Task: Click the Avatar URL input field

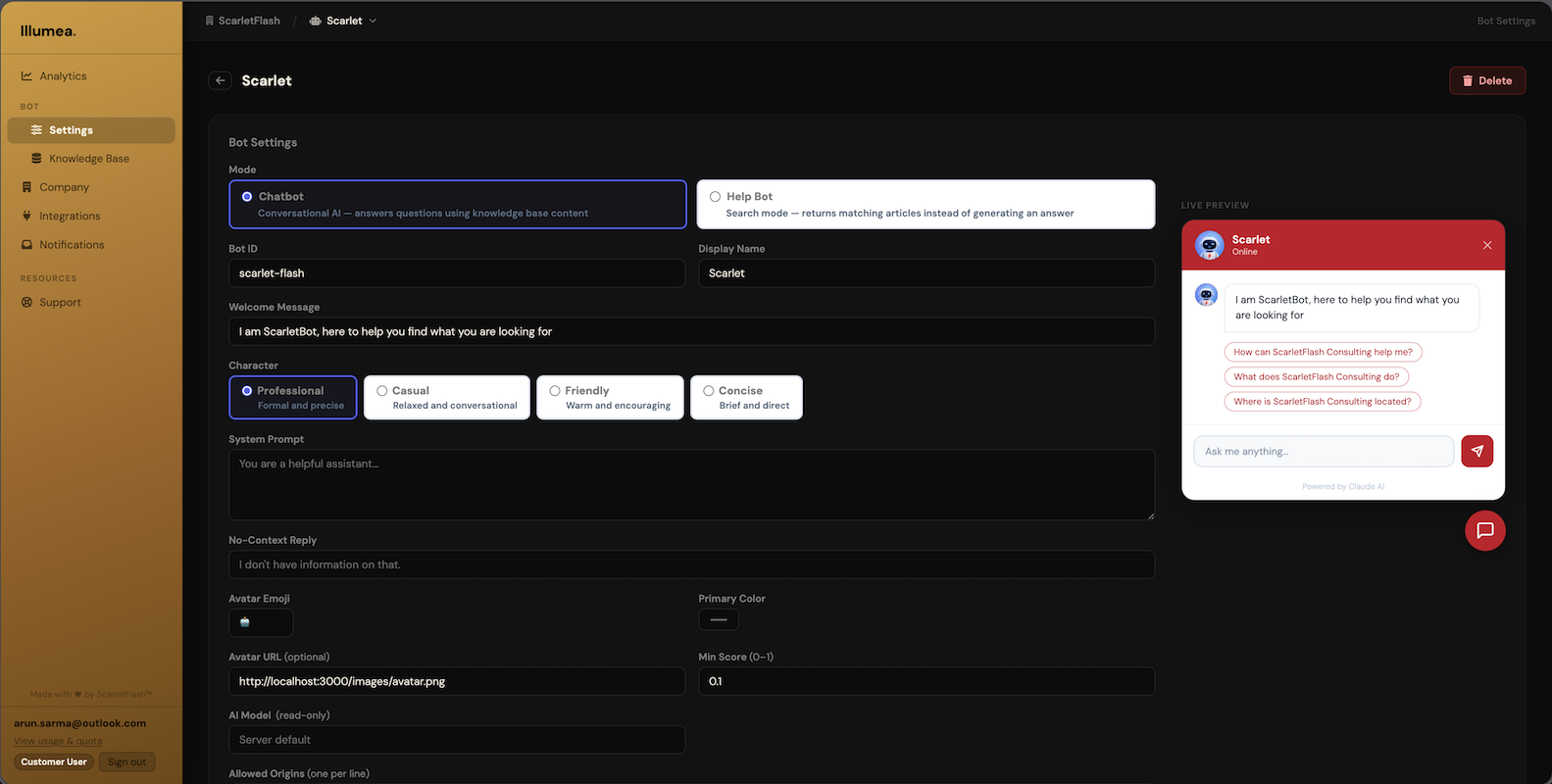Action: click(457, 681)
